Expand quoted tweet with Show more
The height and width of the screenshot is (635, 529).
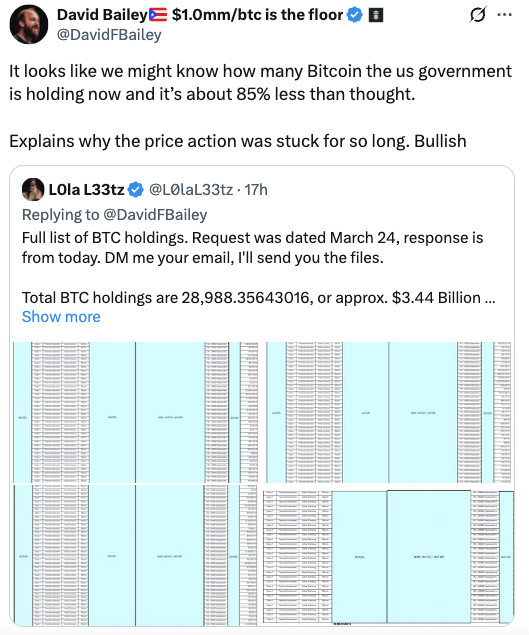point(61,317)
